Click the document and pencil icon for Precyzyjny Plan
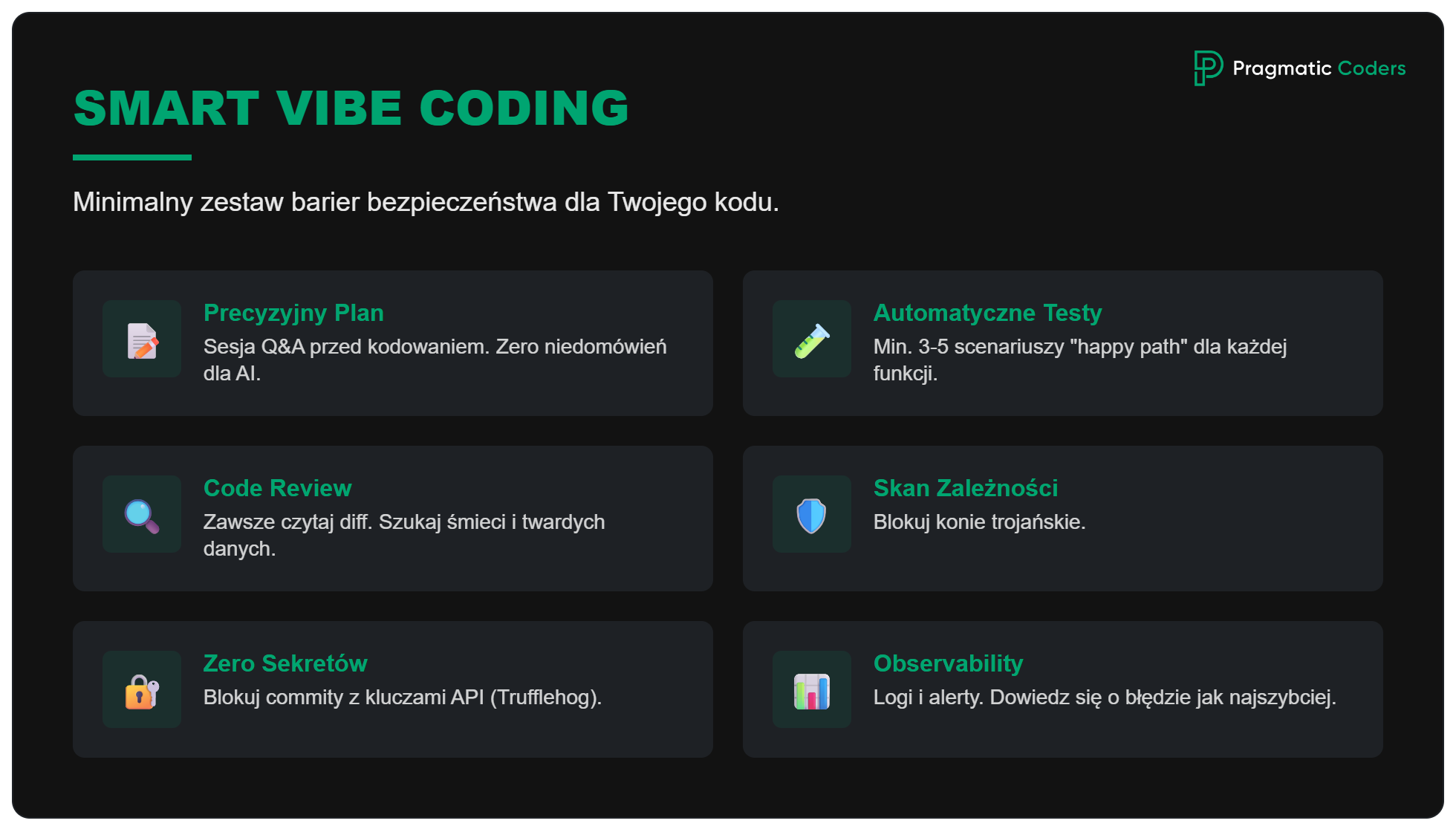 141,339
